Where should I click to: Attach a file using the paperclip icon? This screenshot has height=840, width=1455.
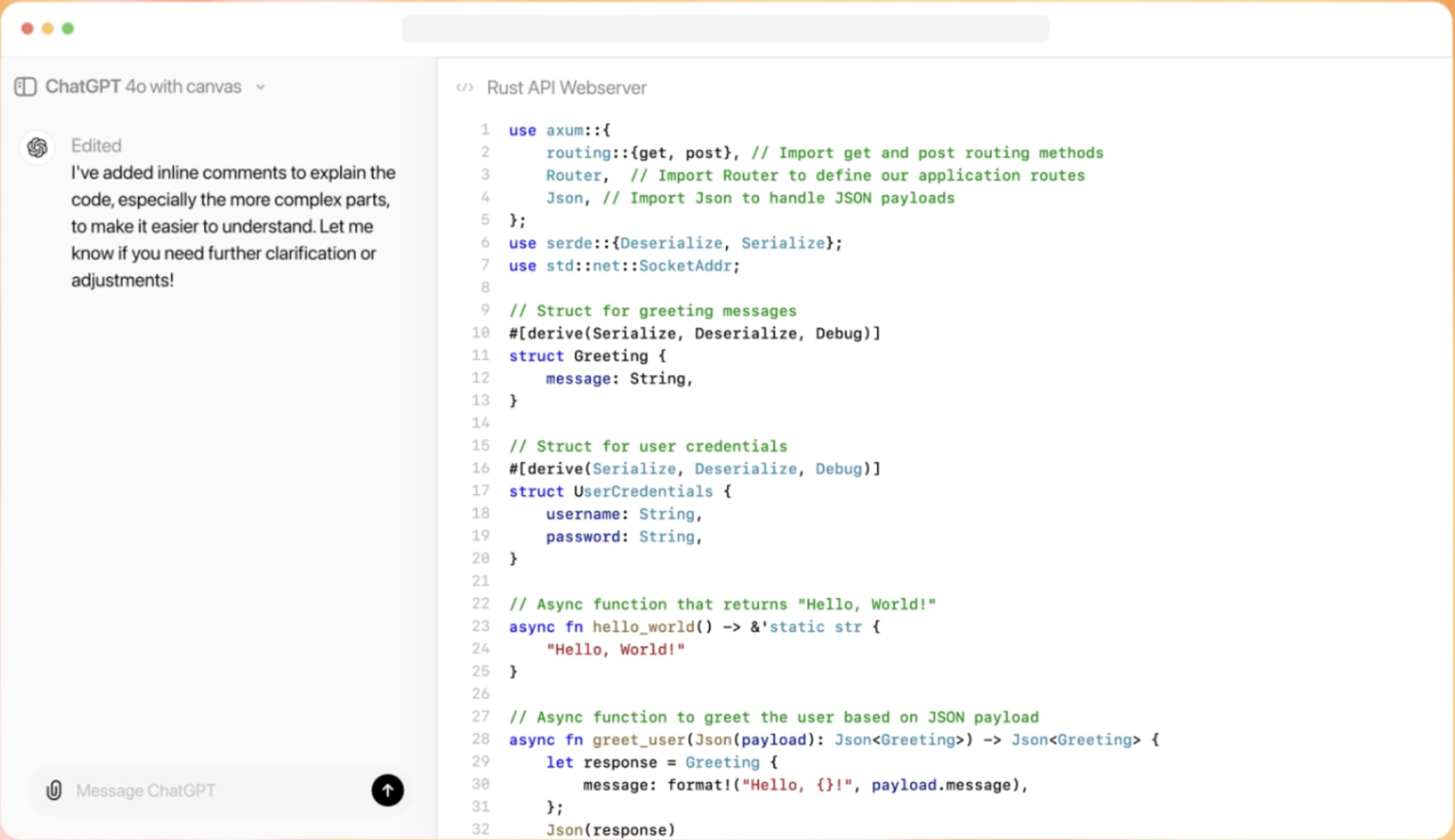(x=54, y=791)
